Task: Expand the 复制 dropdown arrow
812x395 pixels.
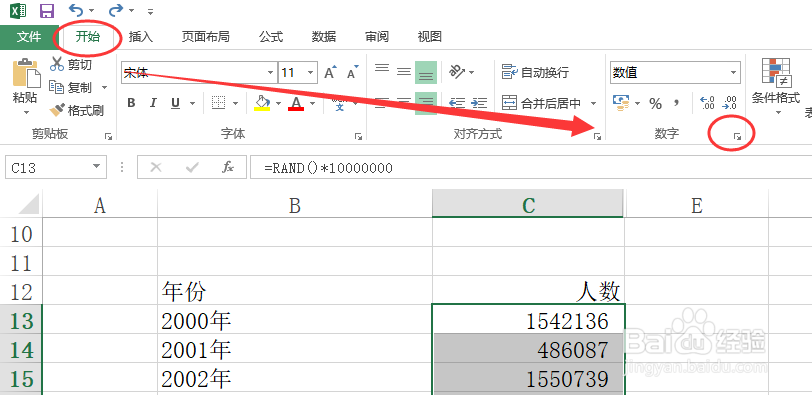Action: tap(104, 88)
